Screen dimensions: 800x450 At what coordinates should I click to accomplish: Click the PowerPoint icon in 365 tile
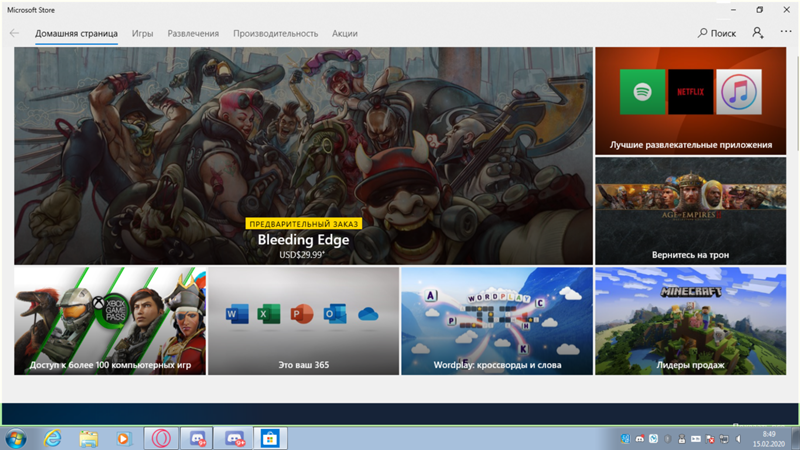[x=302, y=314]
